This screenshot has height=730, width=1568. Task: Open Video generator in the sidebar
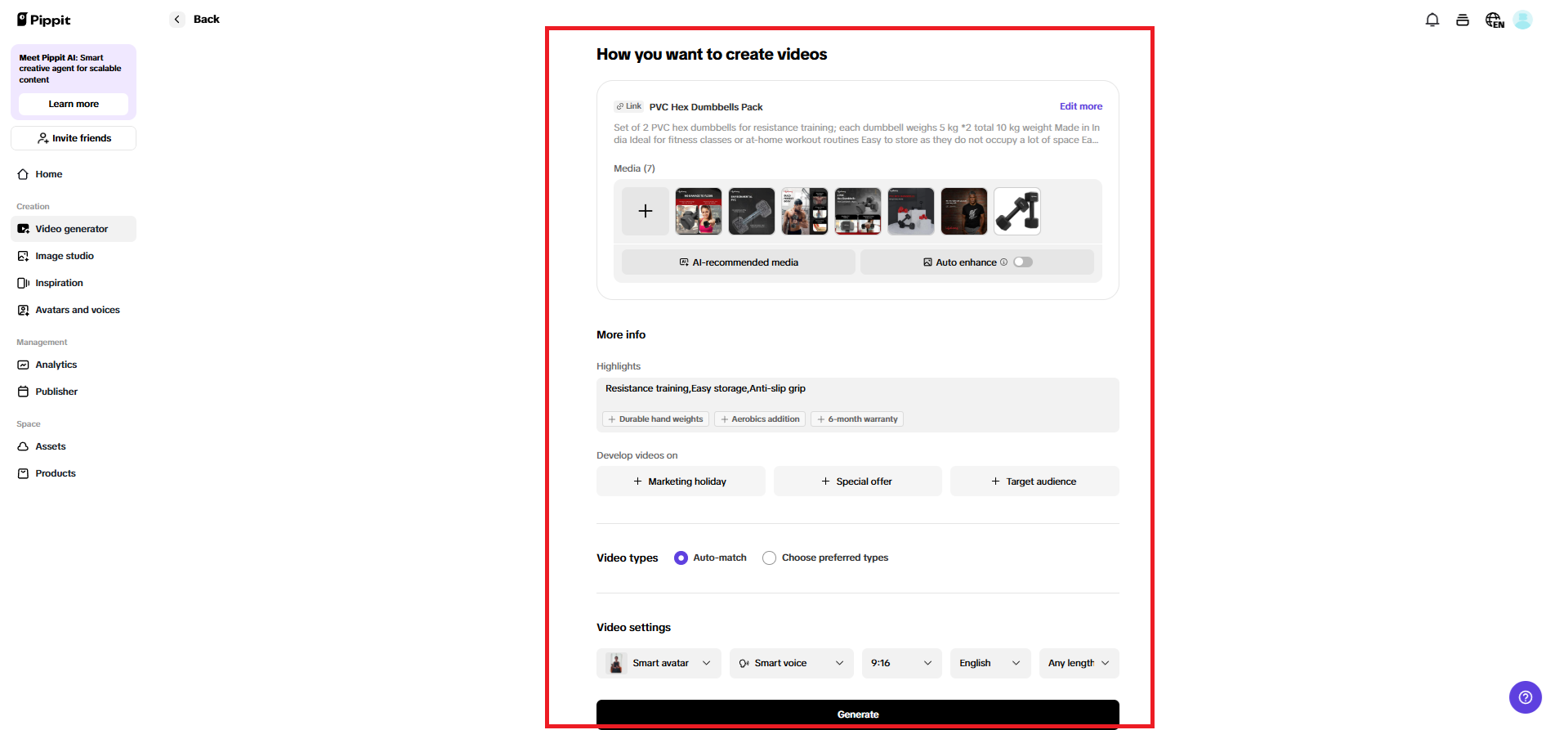point(74,229)
